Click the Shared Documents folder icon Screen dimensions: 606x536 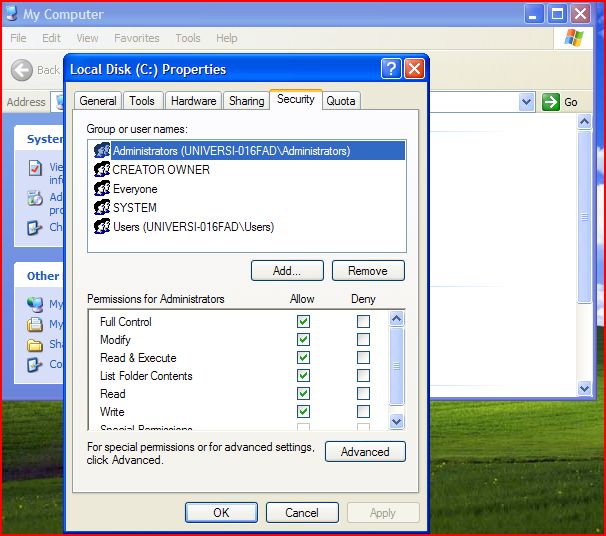(35, 345)
